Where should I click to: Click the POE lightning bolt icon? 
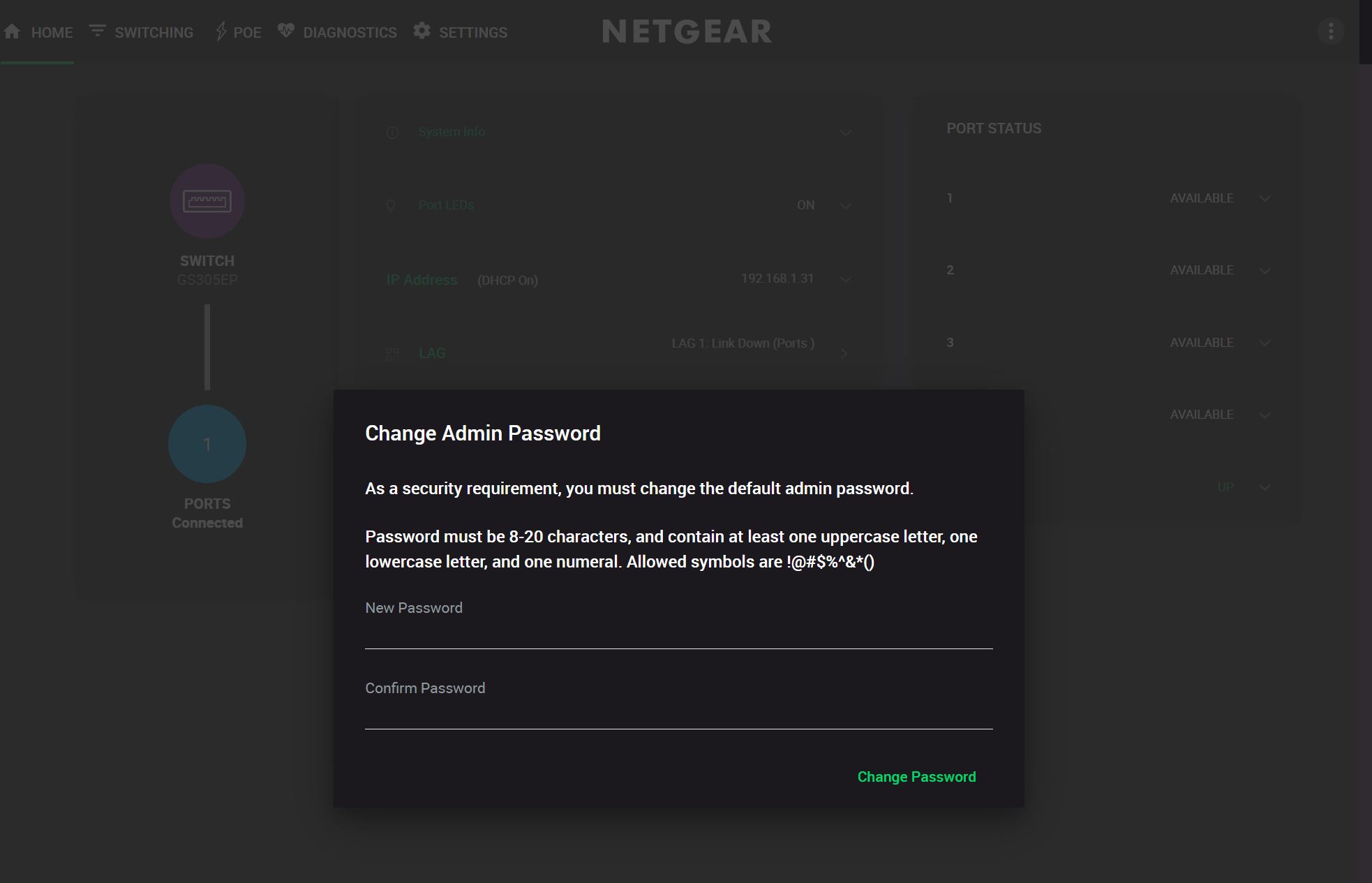[x=221, y=30]
